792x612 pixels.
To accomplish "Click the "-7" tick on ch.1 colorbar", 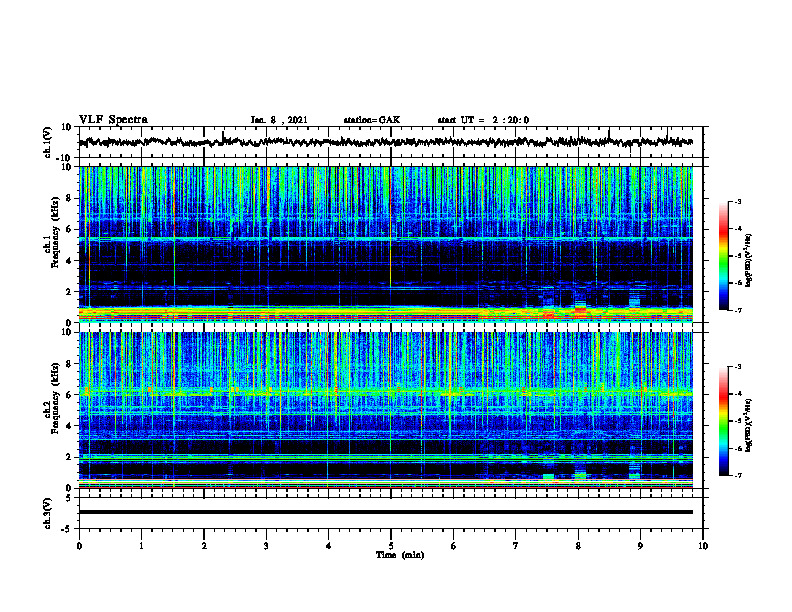I will point(737,310).
